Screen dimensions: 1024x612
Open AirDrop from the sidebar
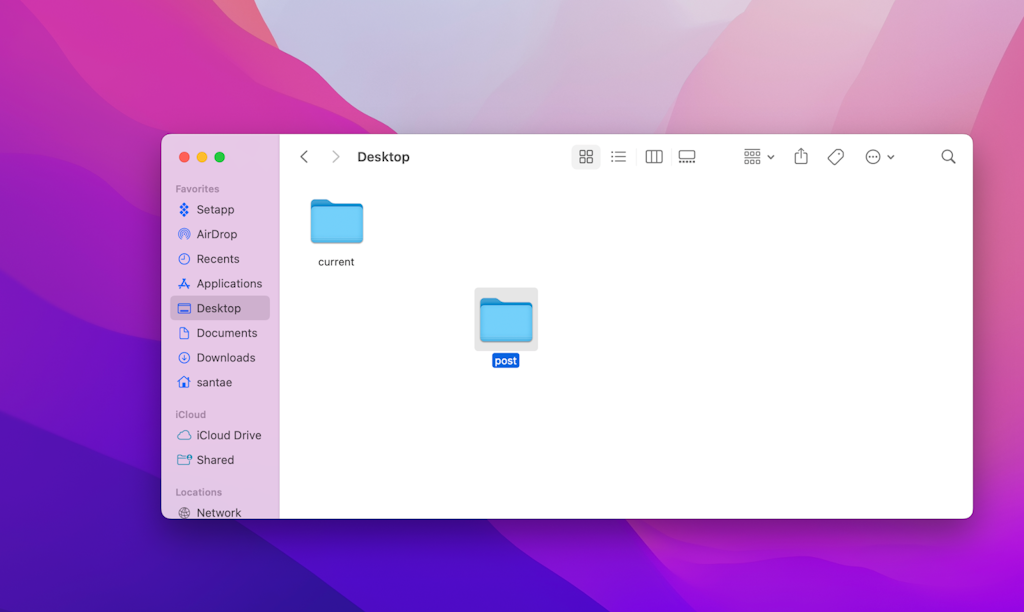[x=216, y=234]
